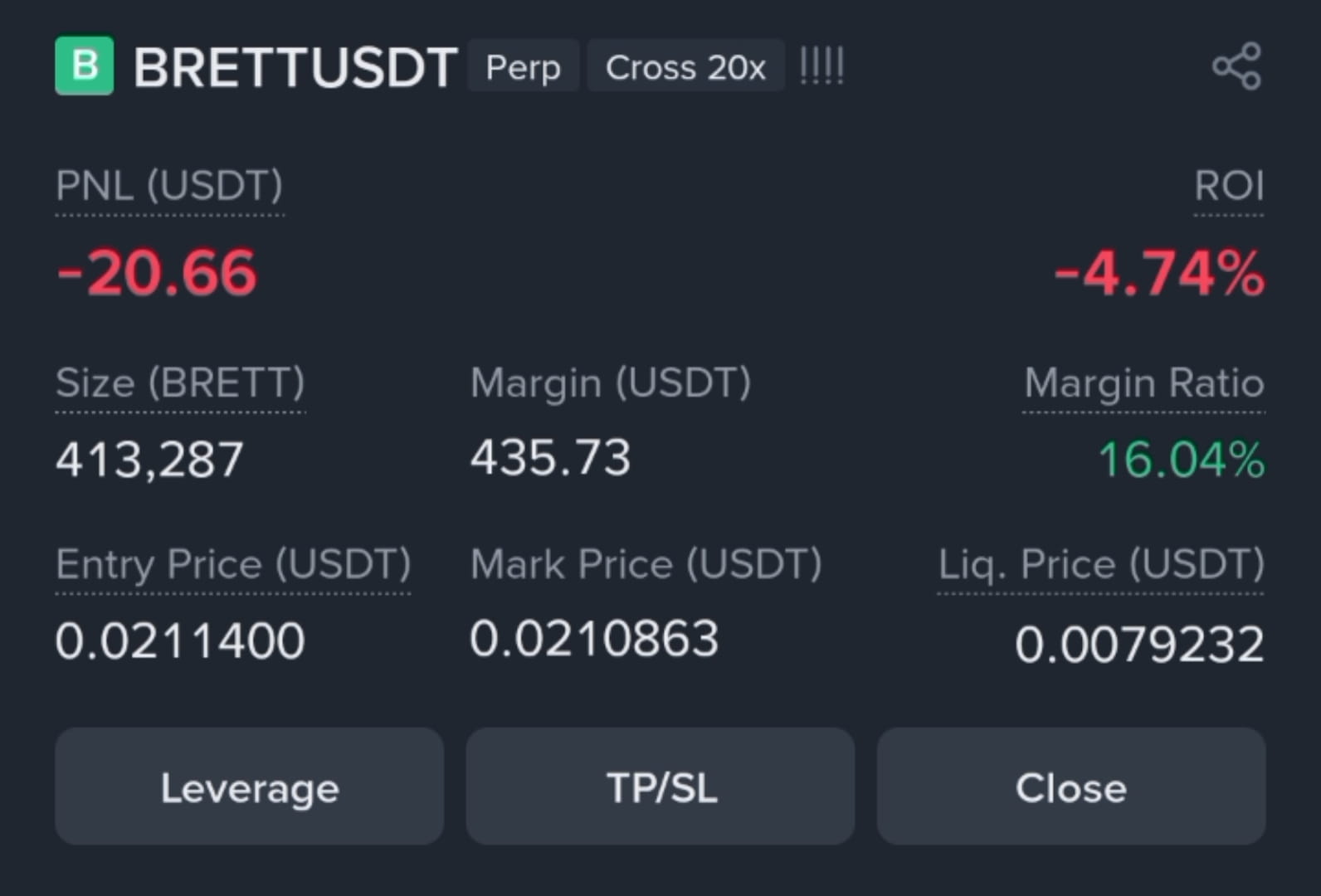
Task: Set TP/SL for the position
Action: point(660,786)
